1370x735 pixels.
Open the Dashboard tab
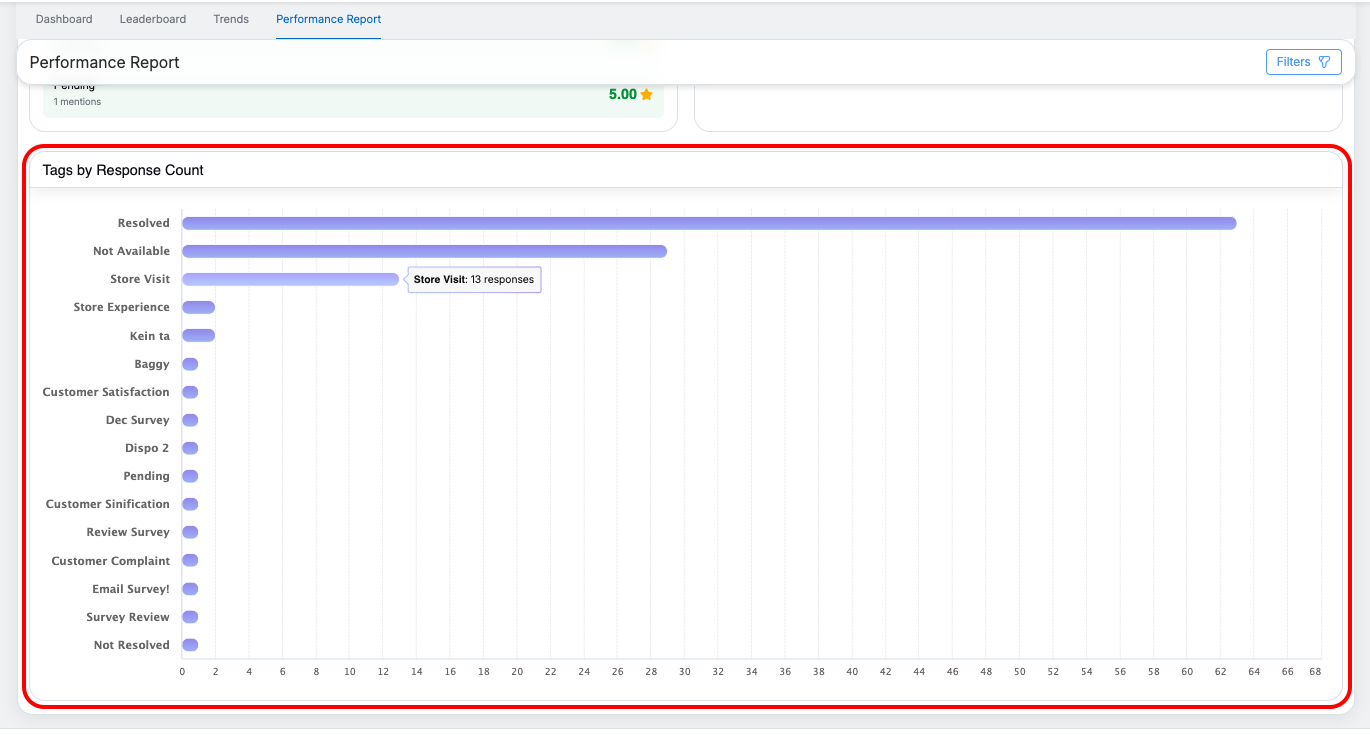(x=64, y=19)
